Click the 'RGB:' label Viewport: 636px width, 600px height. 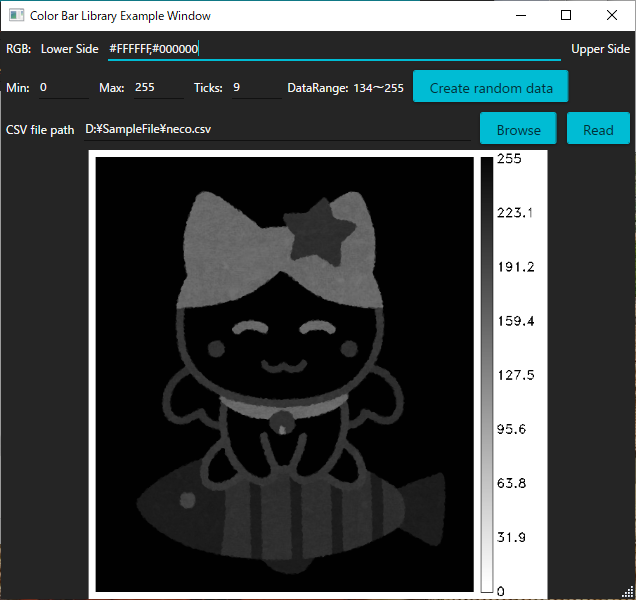coord(19,49)
